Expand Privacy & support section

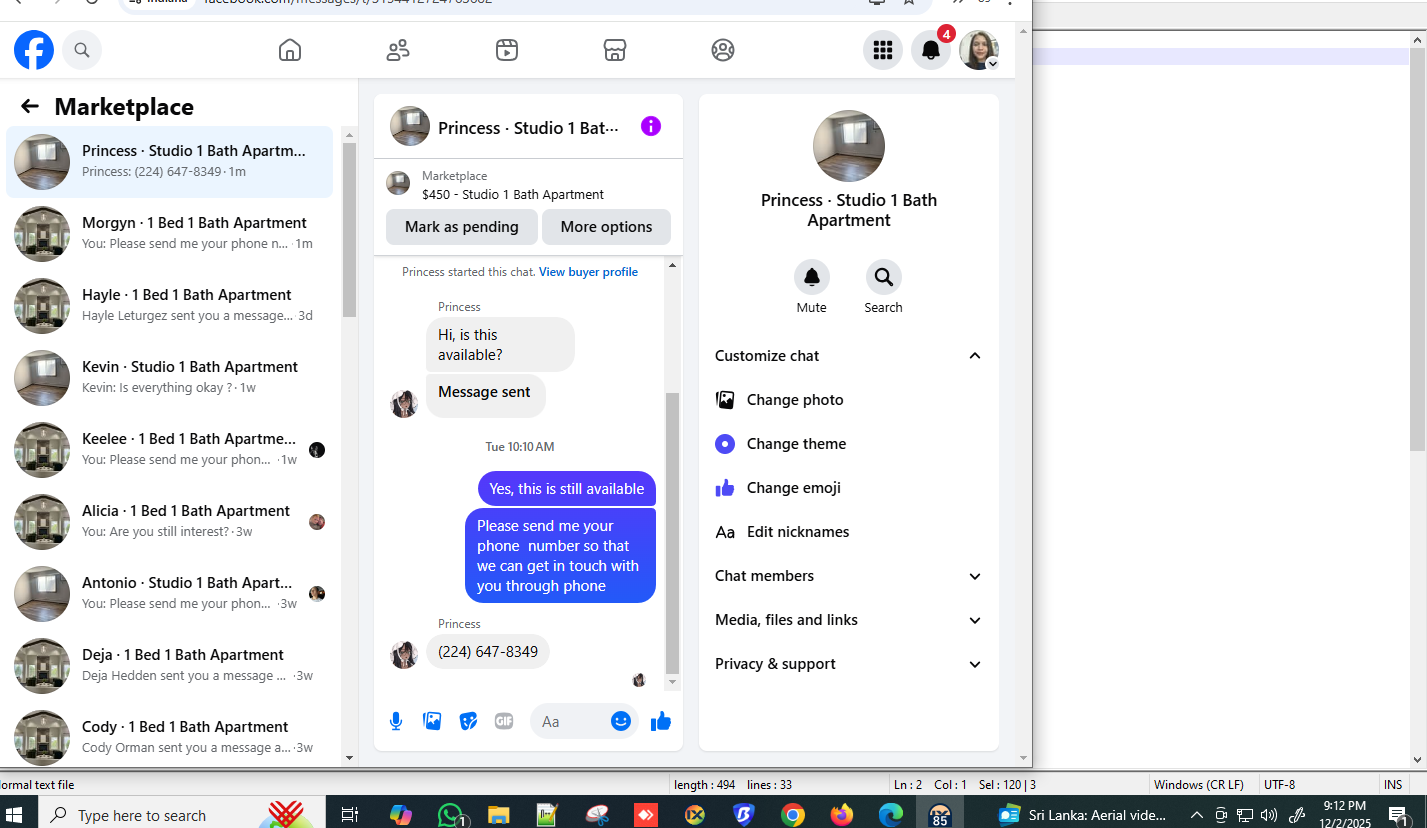point(849,664)
